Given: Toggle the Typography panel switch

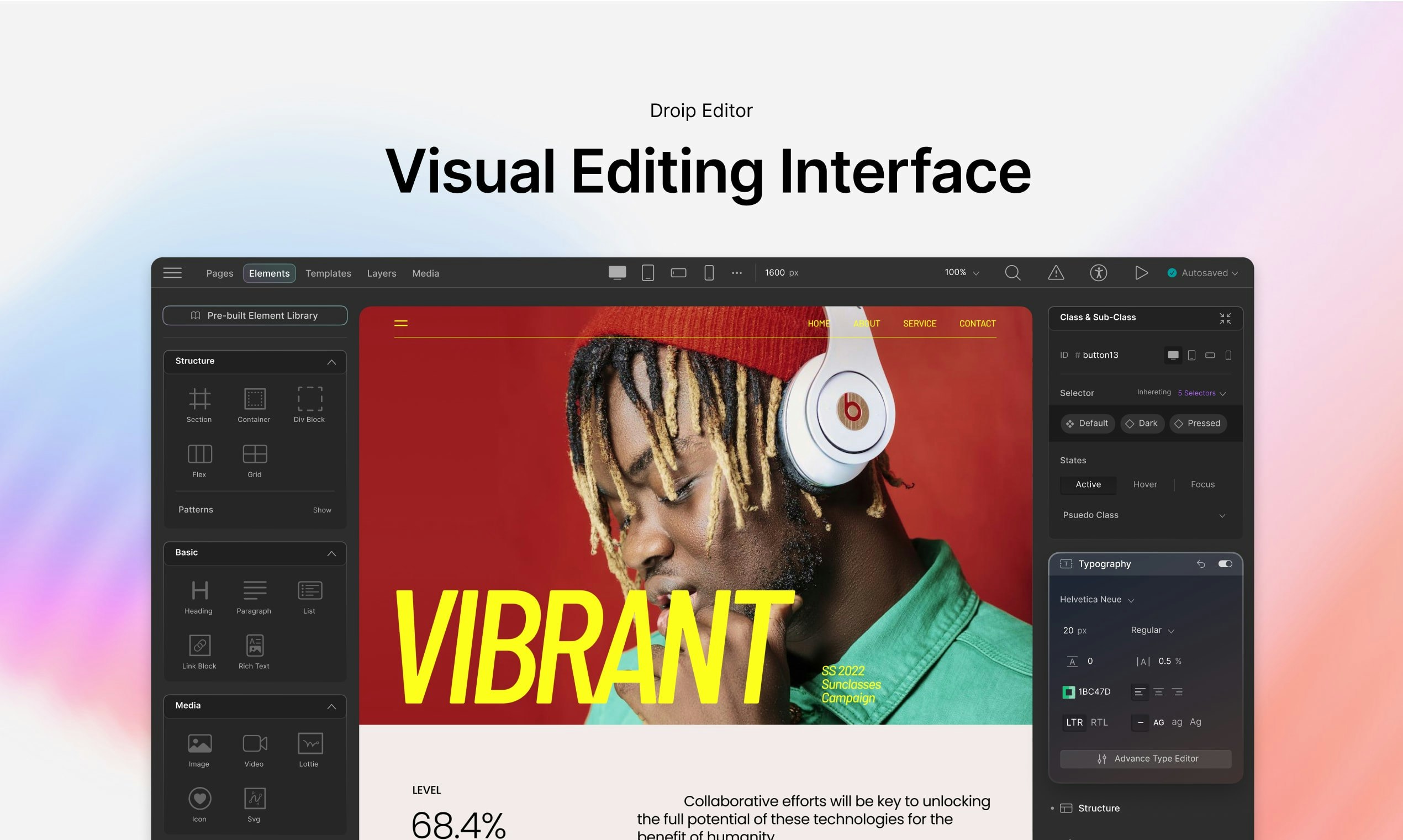Looking at the screenshot, I should pyautogui.click(x=1225, y=564).
